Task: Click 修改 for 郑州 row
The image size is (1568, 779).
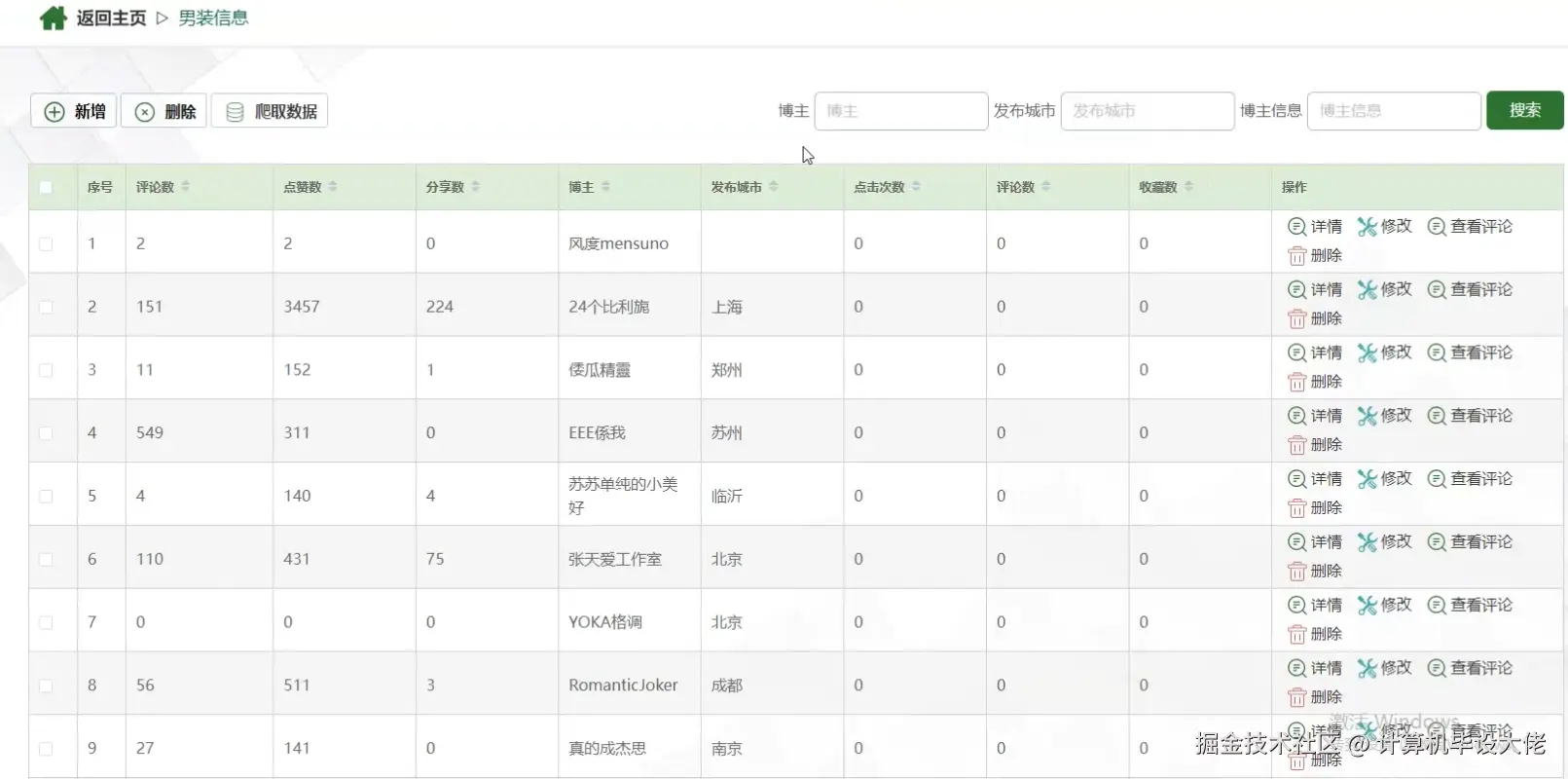Action: 1384,352
